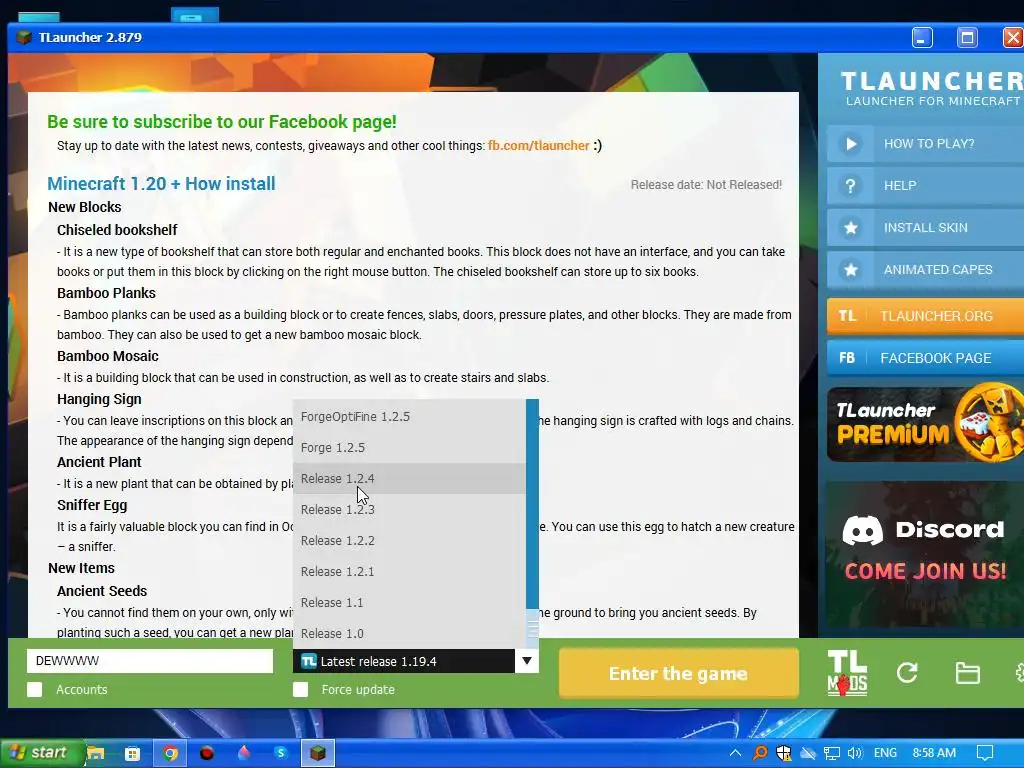Tick the Accounts checkbox
This screenshot has width=1024, height=768.
35,690
